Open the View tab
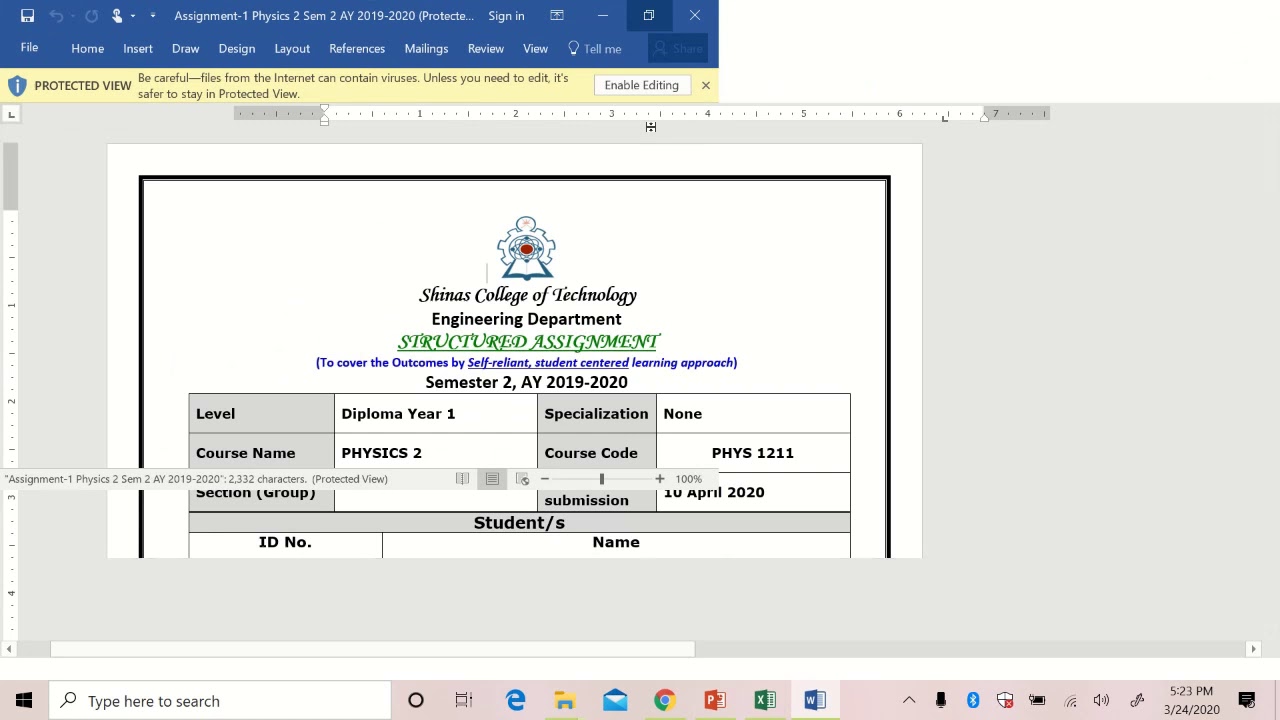Image resolution: width=1280 pixels, height=720 pixels. pos(535,49)
